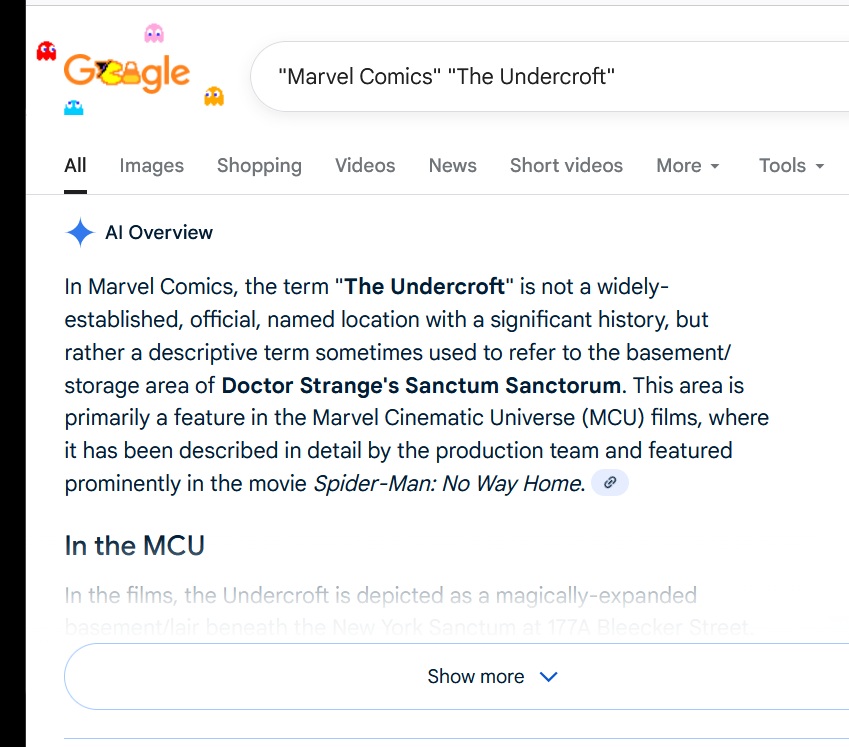View the News results tab
The width and height of the screenshot is (849, 747).
point(452,166)
